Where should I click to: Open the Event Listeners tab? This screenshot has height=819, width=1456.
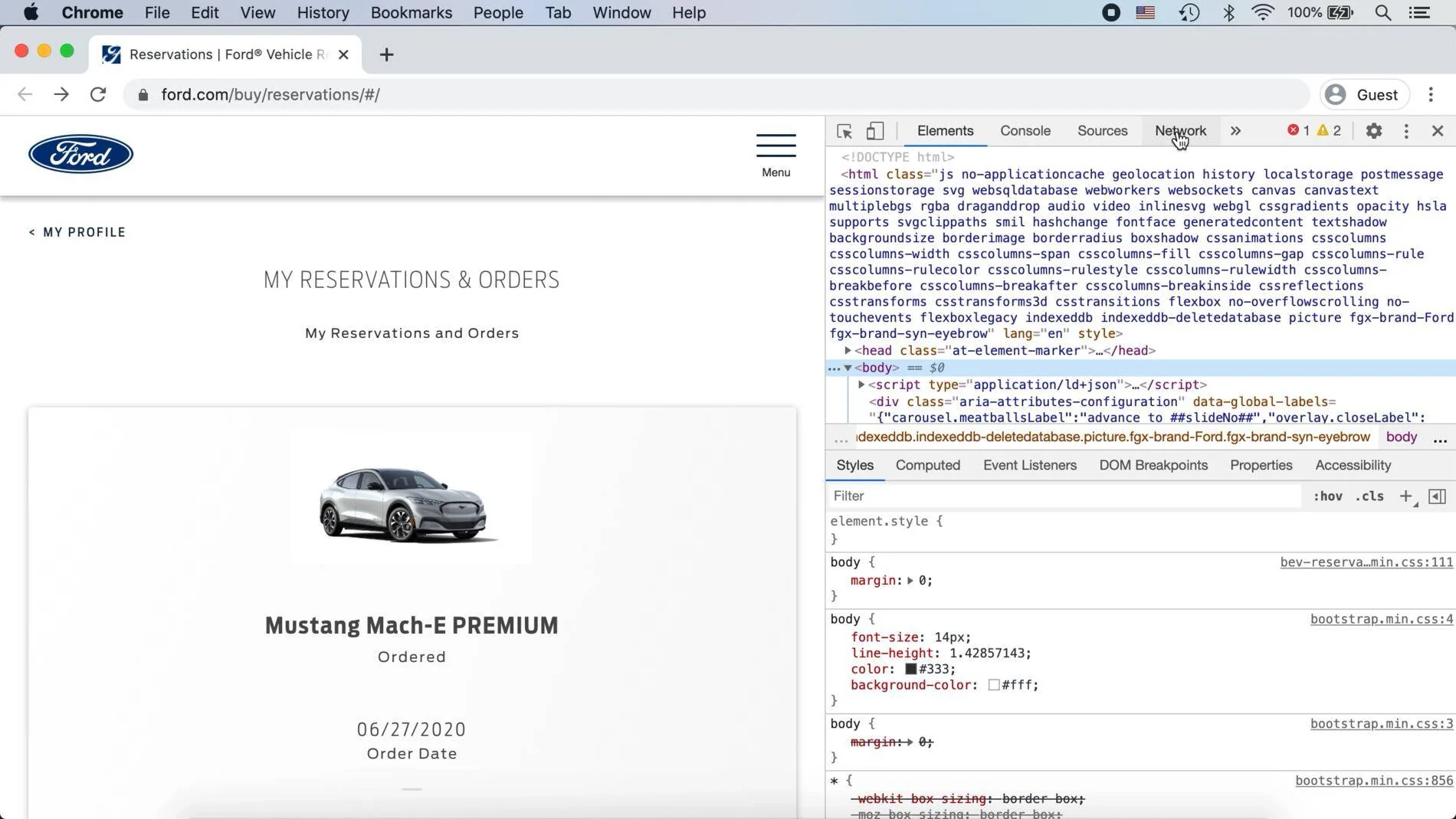tap(1029, 466)
